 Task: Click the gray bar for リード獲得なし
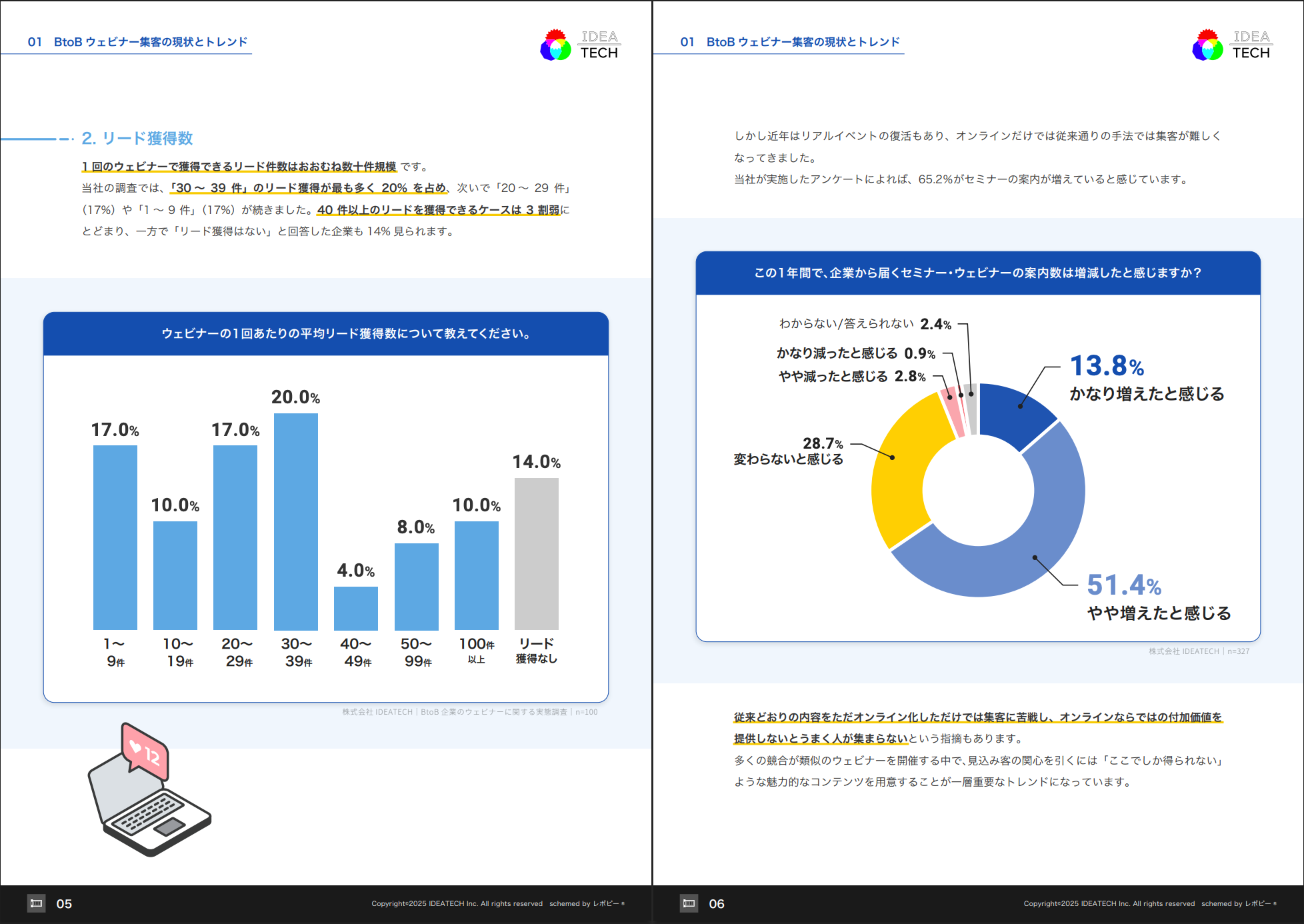pyautogui.click(x=536, y=553)
